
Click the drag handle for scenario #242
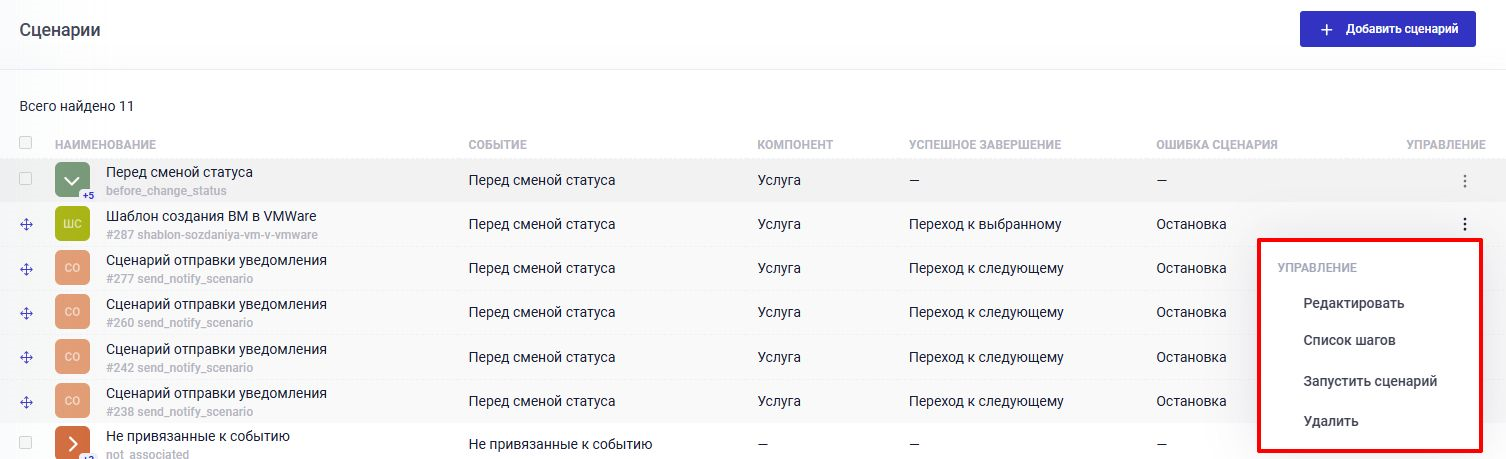(27, 357)
